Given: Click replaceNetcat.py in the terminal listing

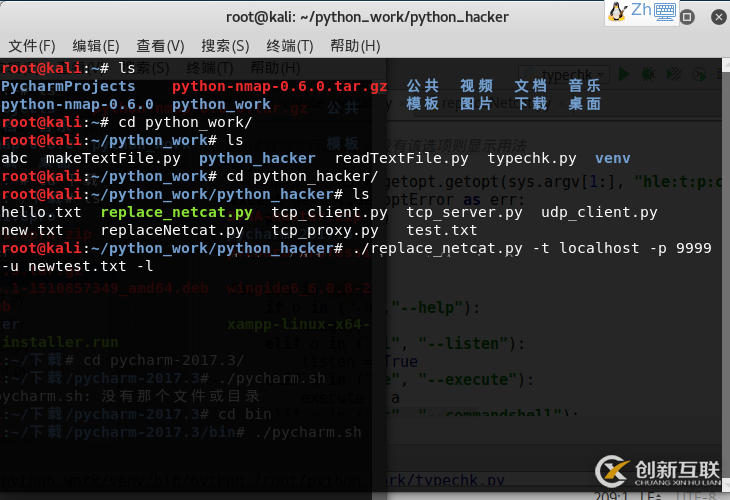Looking at the screenshot, I should pos(172,231).
